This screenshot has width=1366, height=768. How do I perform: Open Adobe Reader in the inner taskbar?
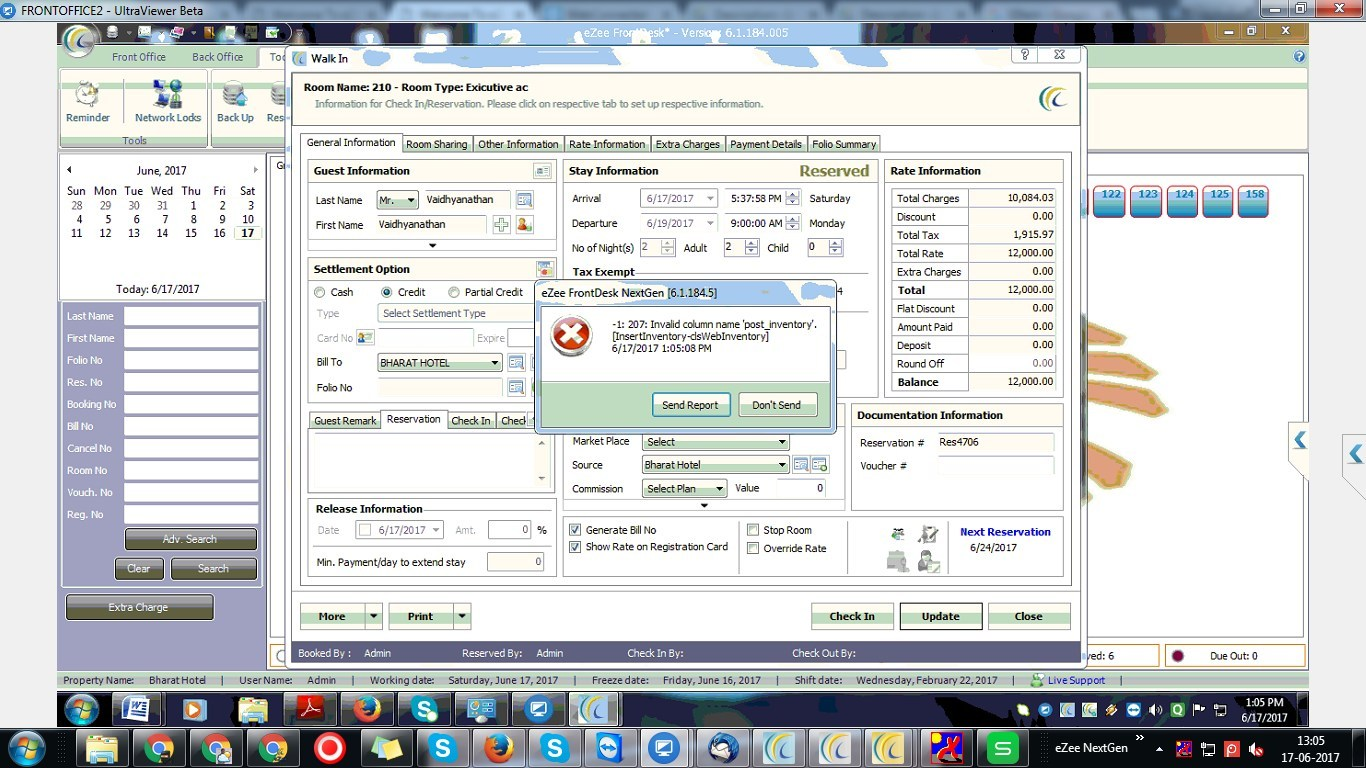311,710
